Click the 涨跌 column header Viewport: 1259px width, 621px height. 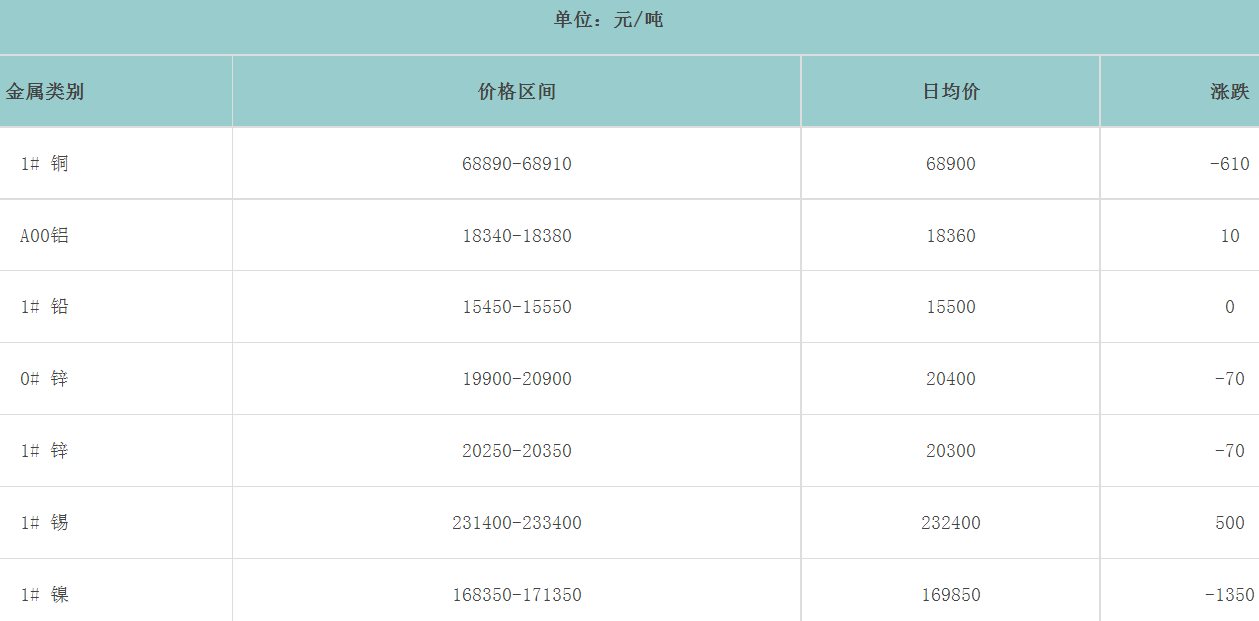[x=1229, y=92]
